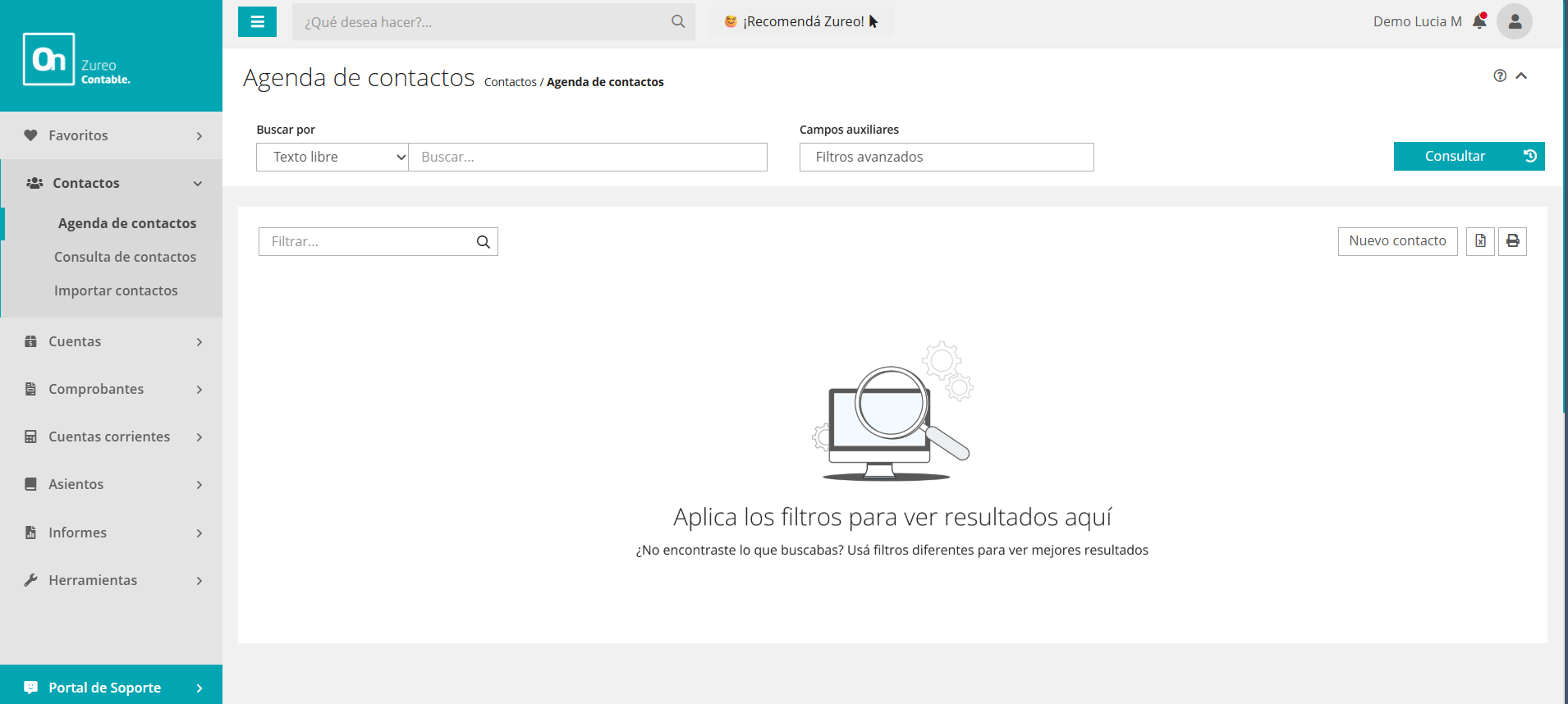
Task: Click the Nuevo contacto button
Action: click(x=1397, y=241)
